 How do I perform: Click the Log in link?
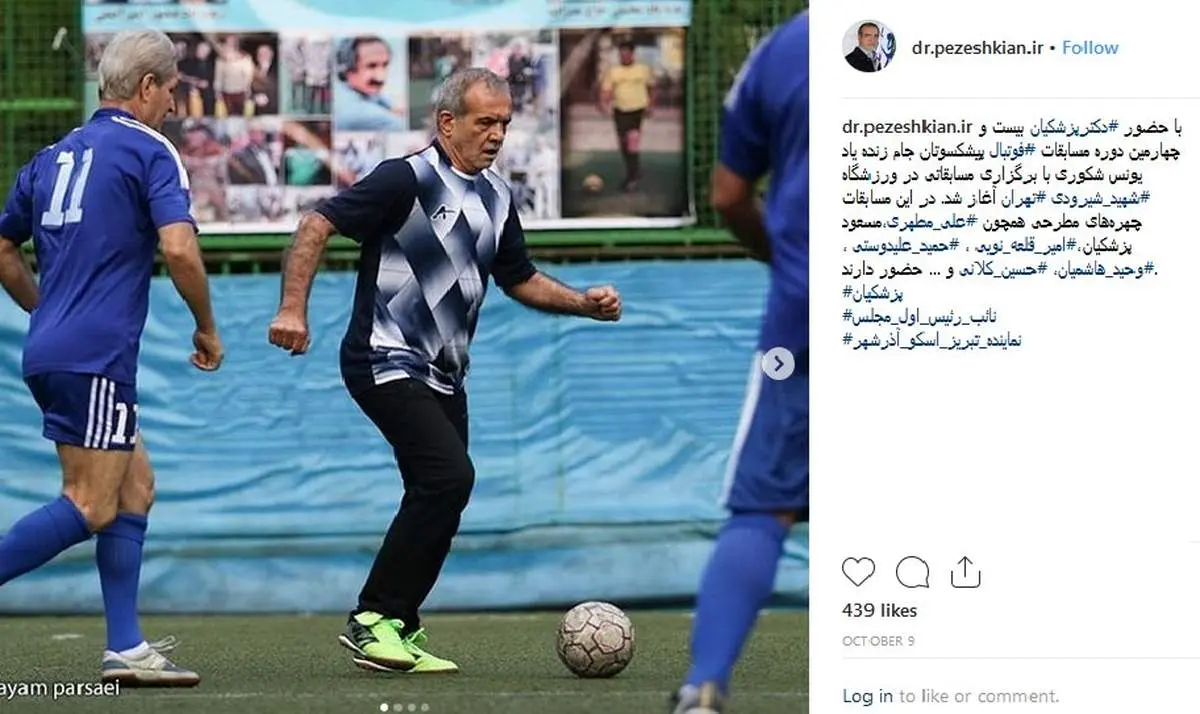(868, 696)
